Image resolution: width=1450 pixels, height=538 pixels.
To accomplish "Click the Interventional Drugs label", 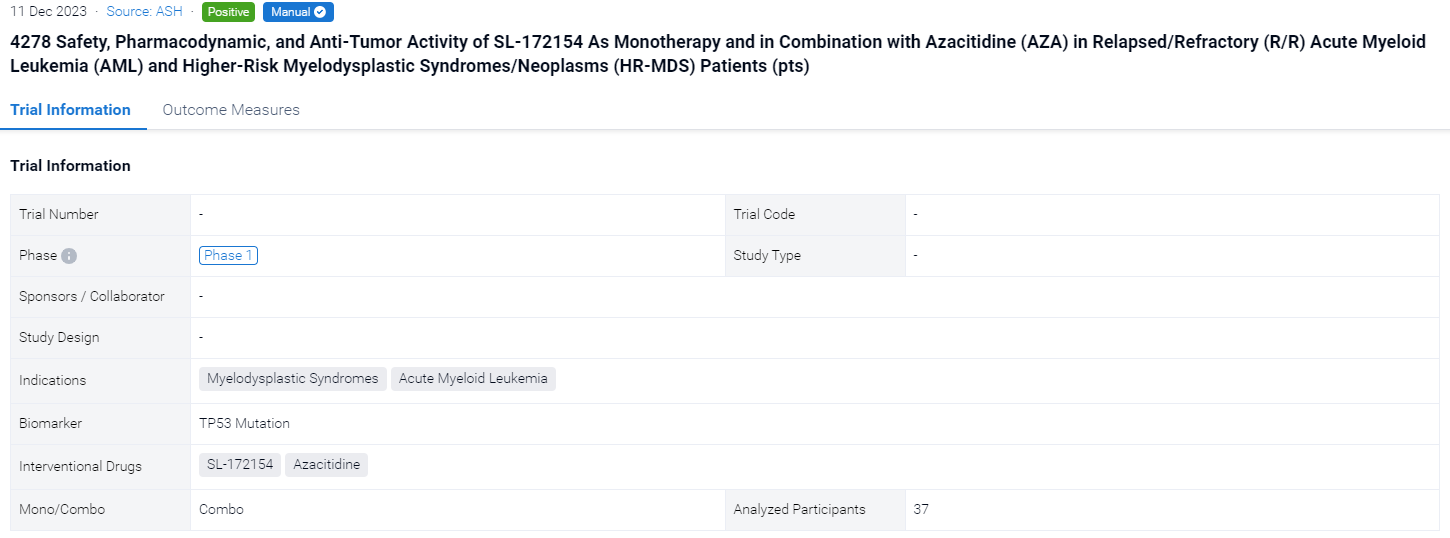I will click(x=80, y=466).
